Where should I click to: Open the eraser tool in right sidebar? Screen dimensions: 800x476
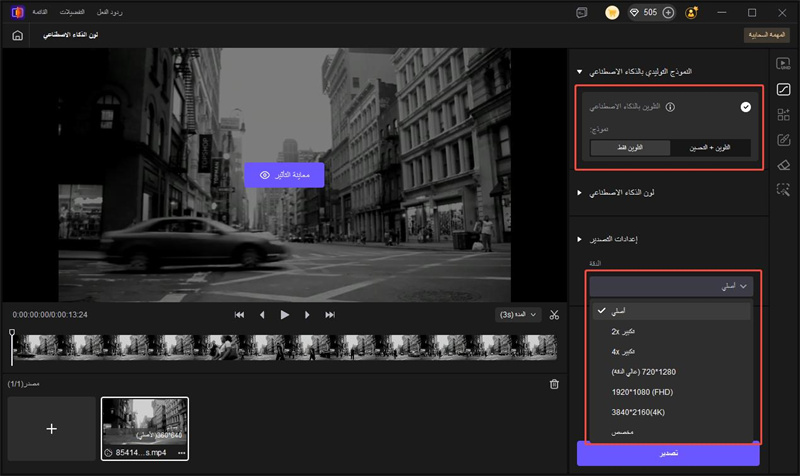[784, 164]
